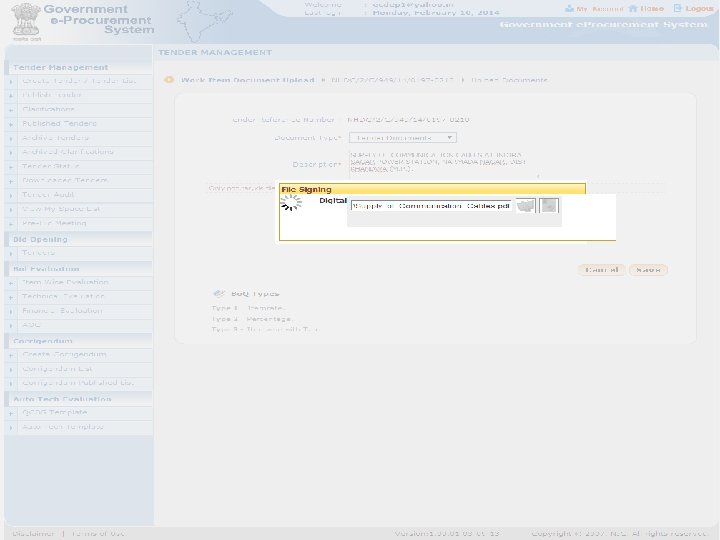This screenshot has width=720, height=540.
Task: Click the file browse icon in File Signing dialog
Action: click(526, 206)
